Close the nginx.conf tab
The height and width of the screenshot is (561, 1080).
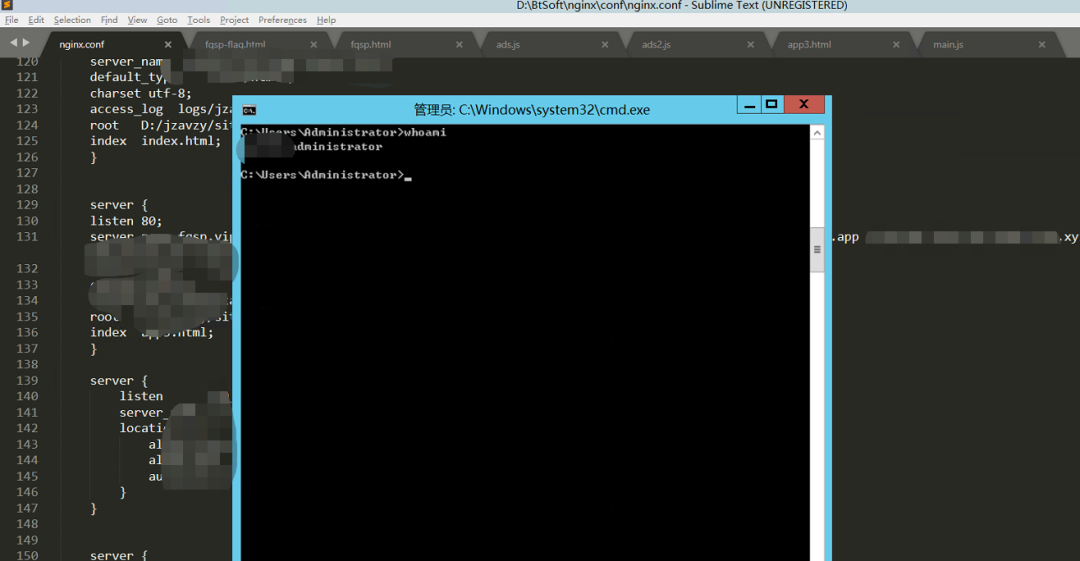168,45
